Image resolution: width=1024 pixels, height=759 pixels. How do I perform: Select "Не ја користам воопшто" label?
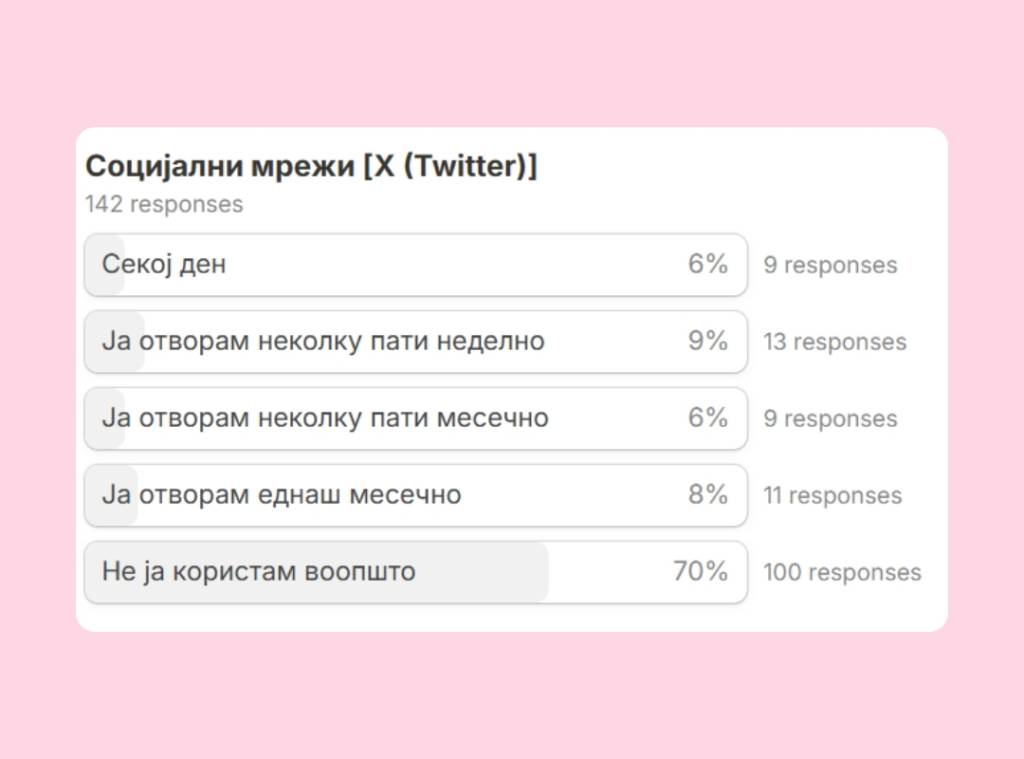pos(259,572)
